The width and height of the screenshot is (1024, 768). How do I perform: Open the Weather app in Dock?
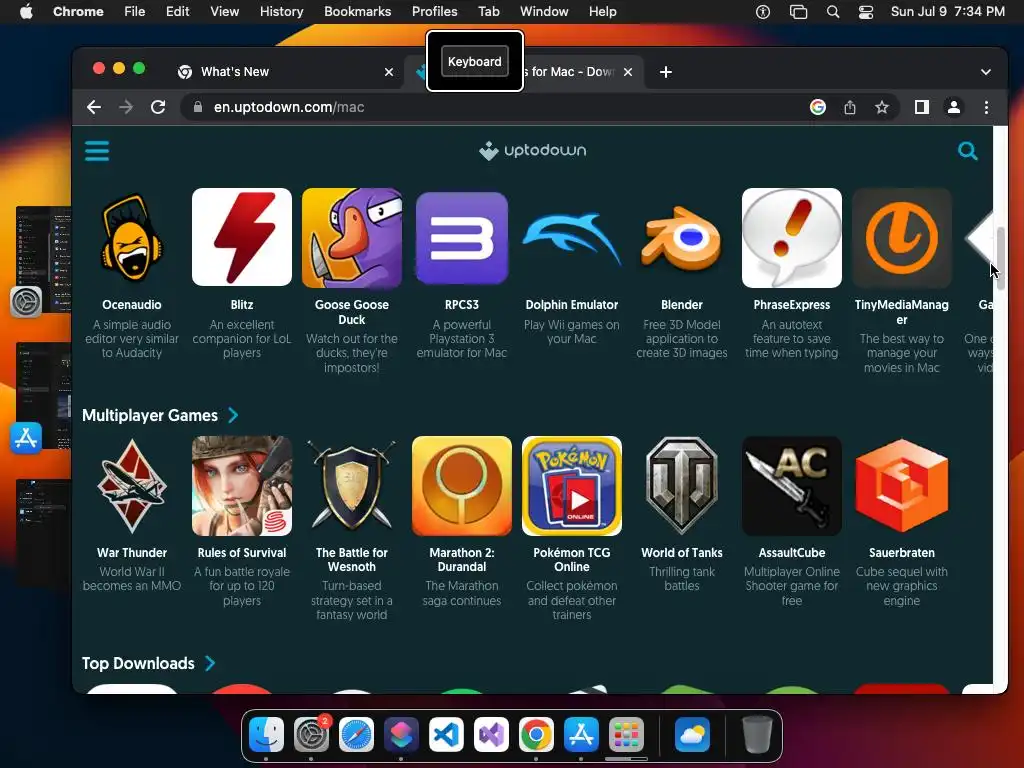[692, 734]
